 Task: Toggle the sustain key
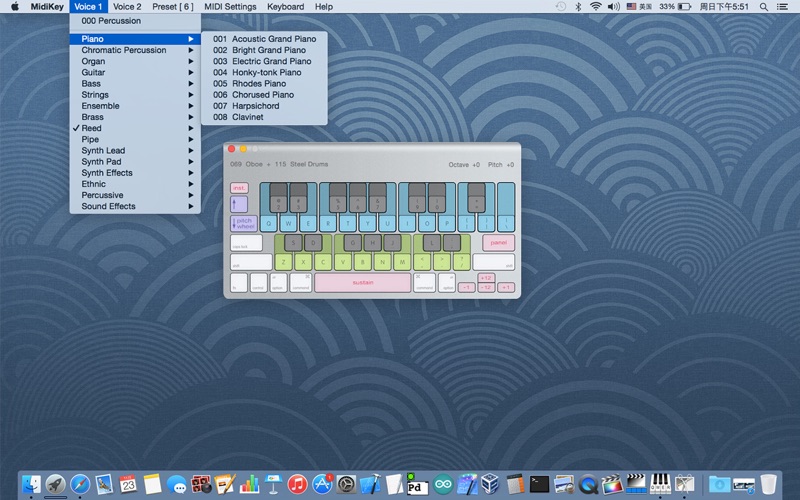[362, 282]
